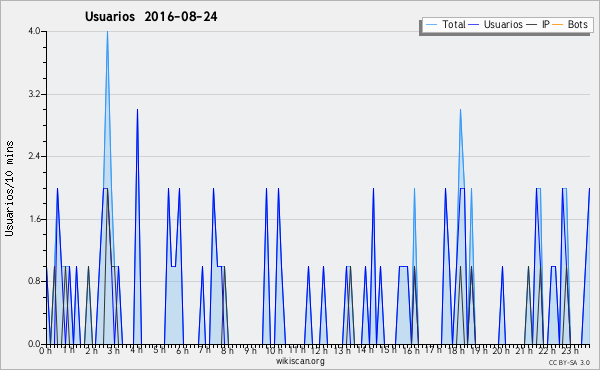Click the 2.4 y-axis value

[34, 156]
